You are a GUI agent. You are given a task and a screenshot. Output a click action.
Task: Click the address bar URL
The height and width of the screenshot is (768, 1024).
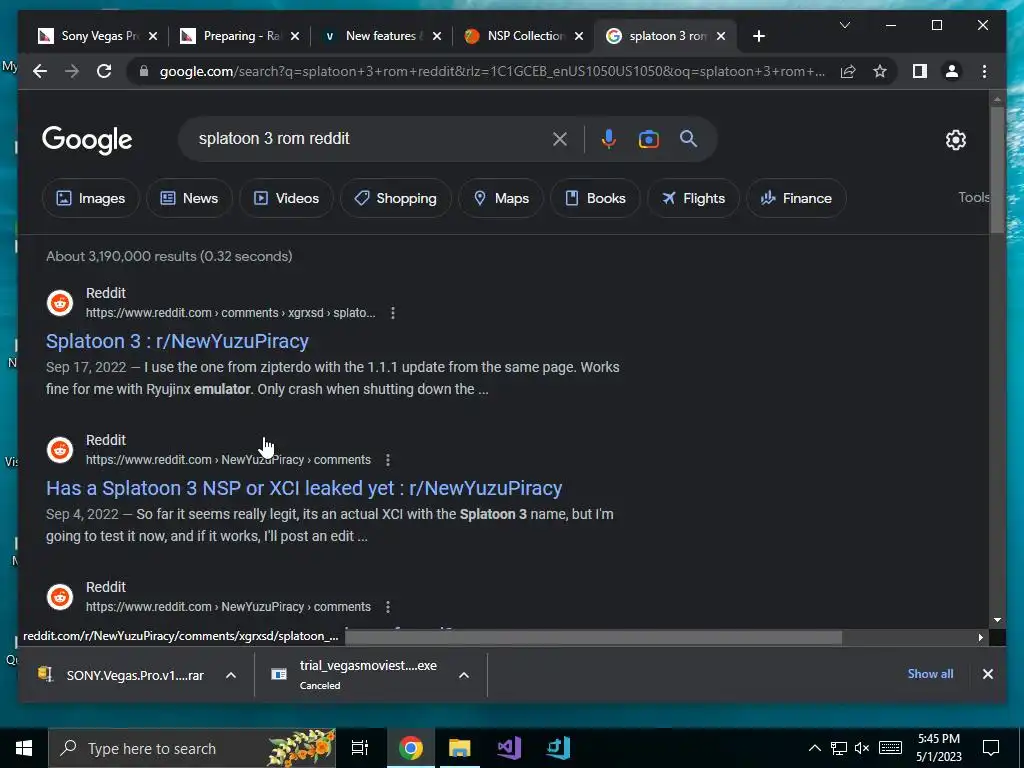[492, 71]
